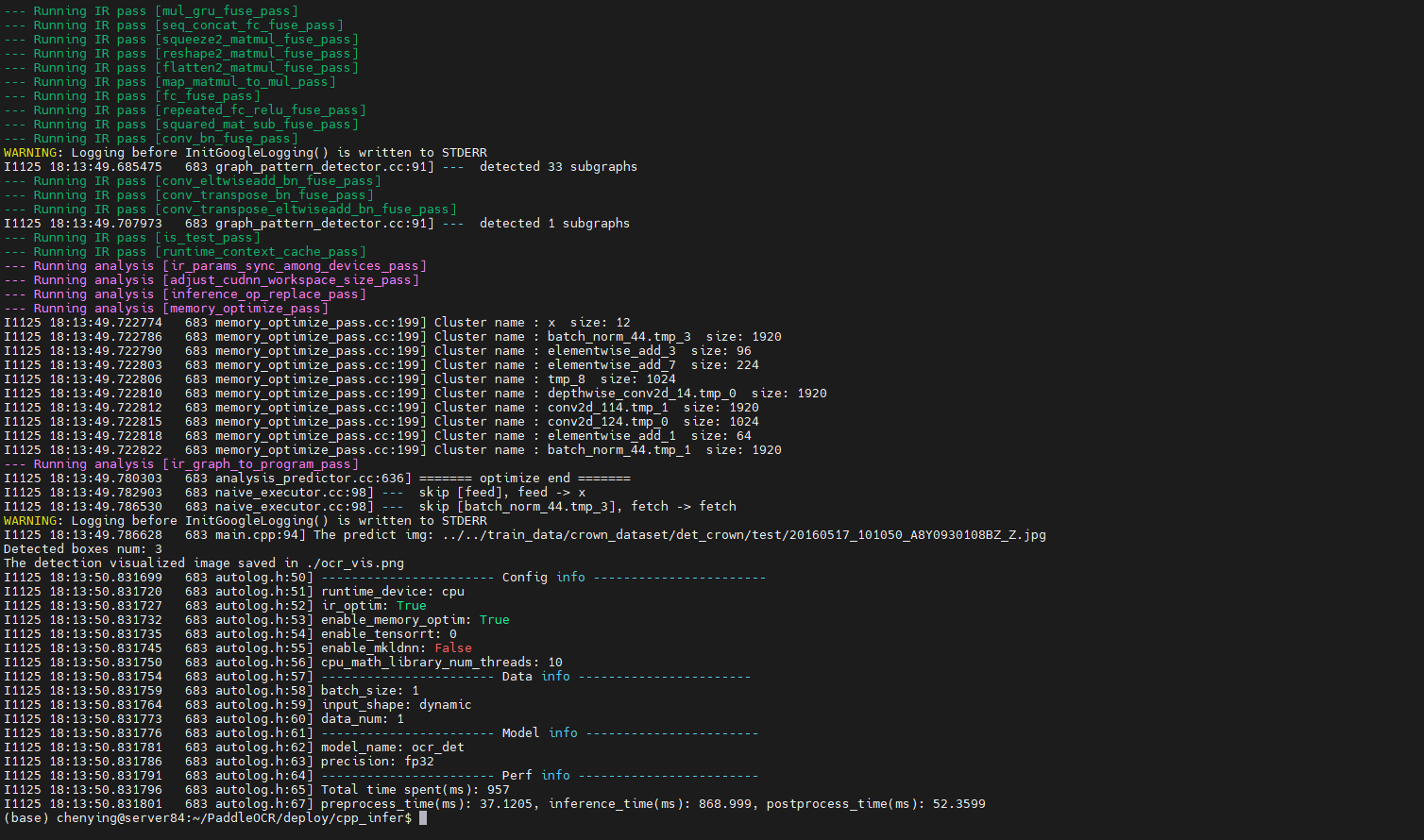Click the text "[flatten2_matmul_fuse_pass]"
Image resolution: width=1424 pixels, height=840 pixels.
(257, 68)
